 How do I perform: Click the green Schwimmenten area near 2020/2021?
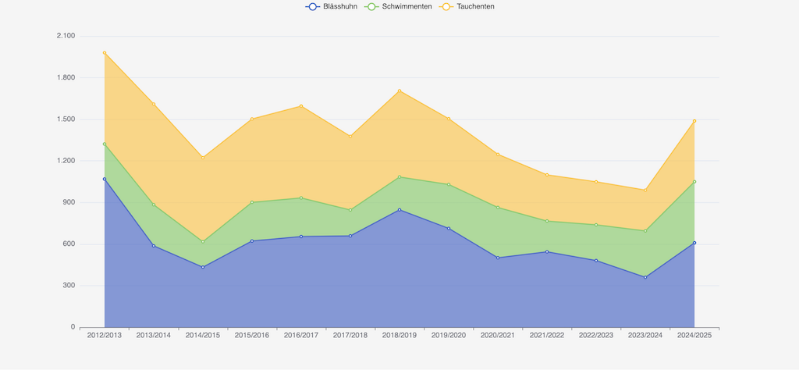(x=498, y=232)
